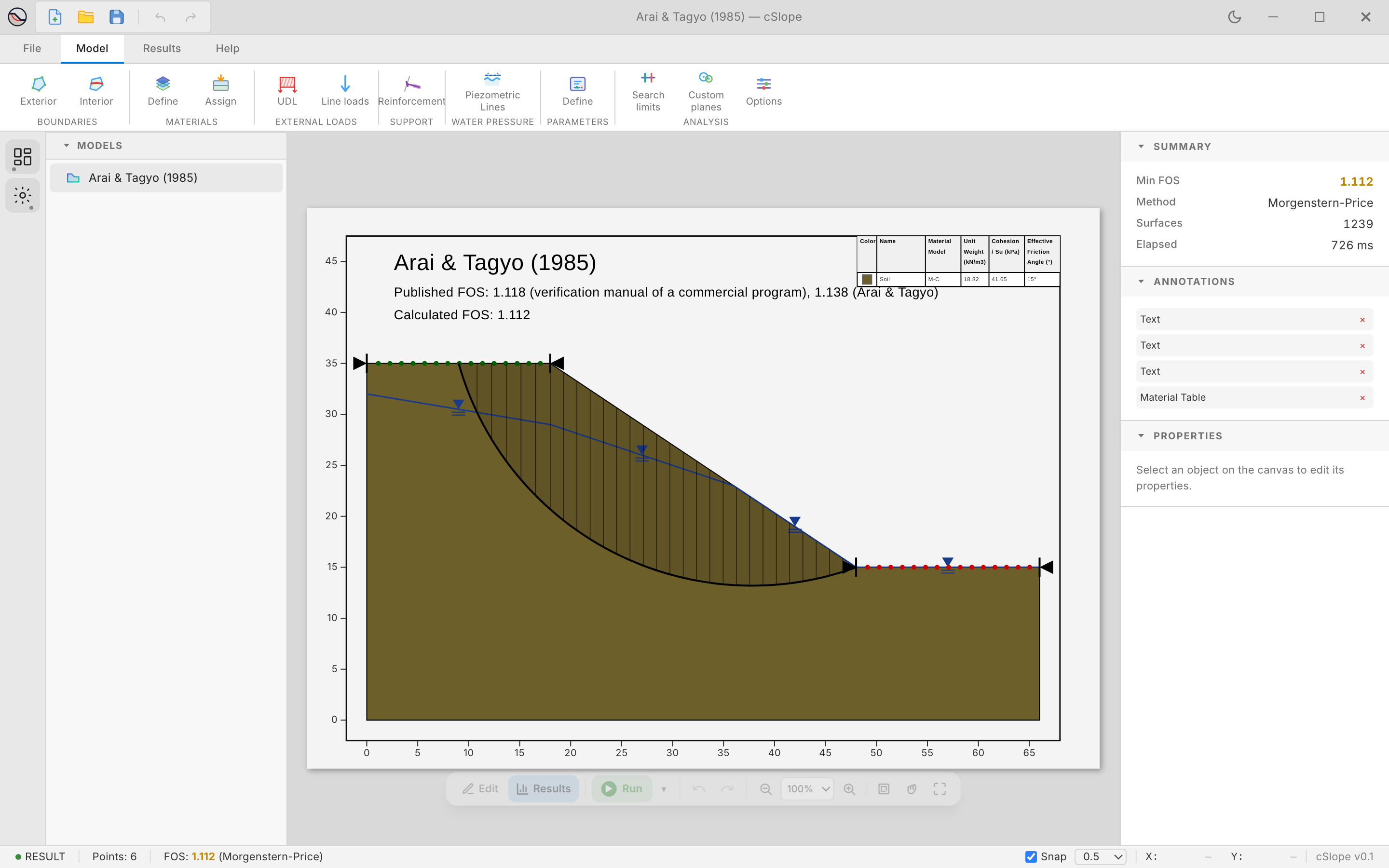1389x868 pixels.
Task: Switch to the Results ribbon tab
Action: click(x=162, y=49)
